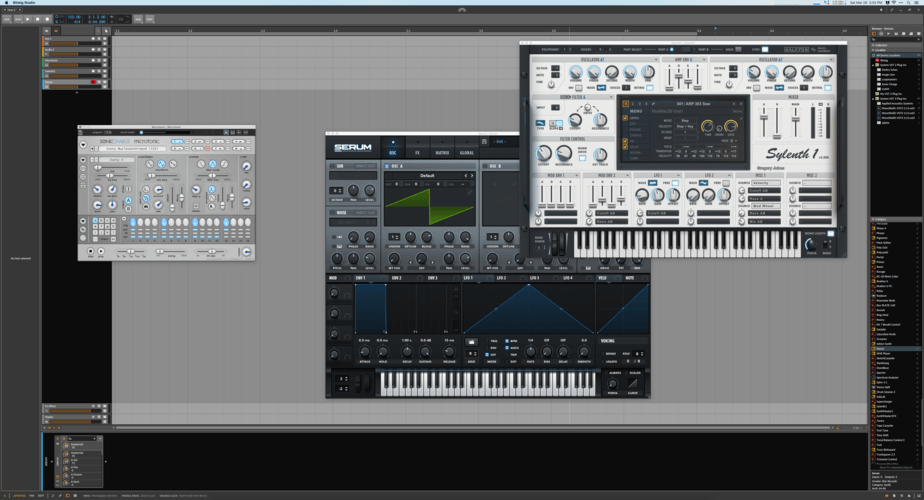Select next wavetable arrow in Serum OSC A
Image resolution: width=924 pixels, height=500 pixels.
pyautogui.click(x=471, y=176)
